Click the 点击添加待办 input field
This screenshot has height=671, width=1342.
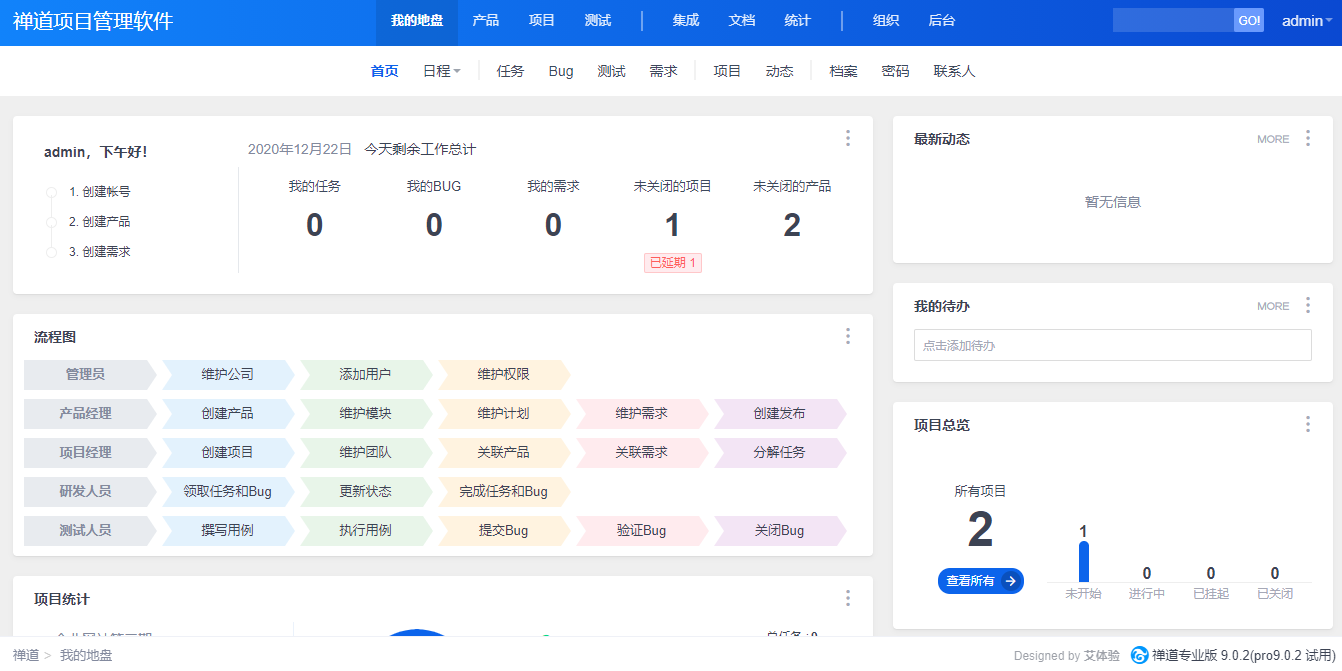[1113, 345]
